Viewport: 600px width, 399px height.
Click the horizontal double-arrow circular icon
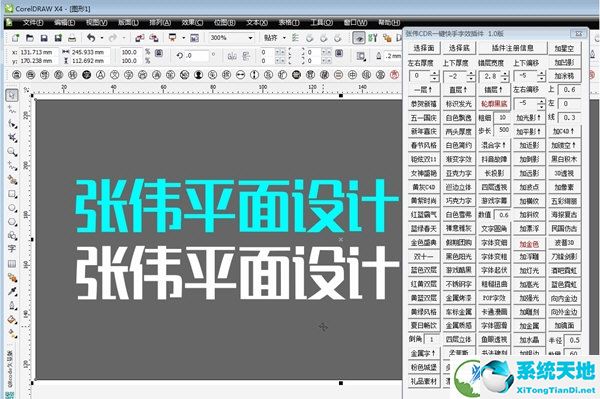[x=240, y=75]
